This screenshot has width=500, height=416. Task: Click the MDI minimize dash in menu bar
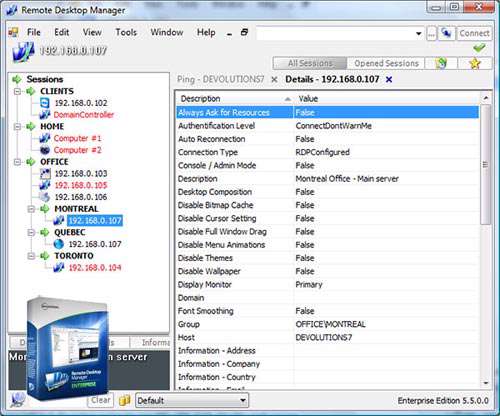(x=229, y=34)
